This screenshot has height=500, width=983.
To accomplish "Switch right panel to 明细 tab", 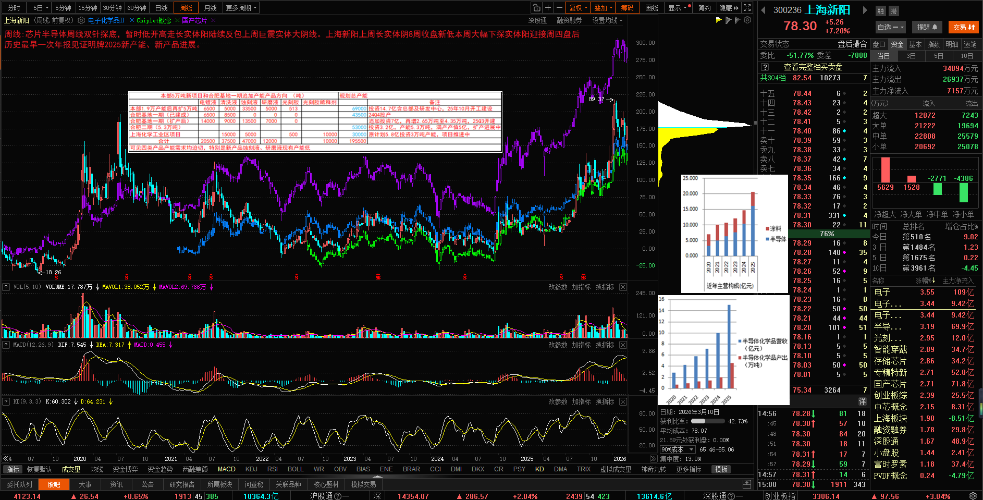I will [x=952, y=44].
